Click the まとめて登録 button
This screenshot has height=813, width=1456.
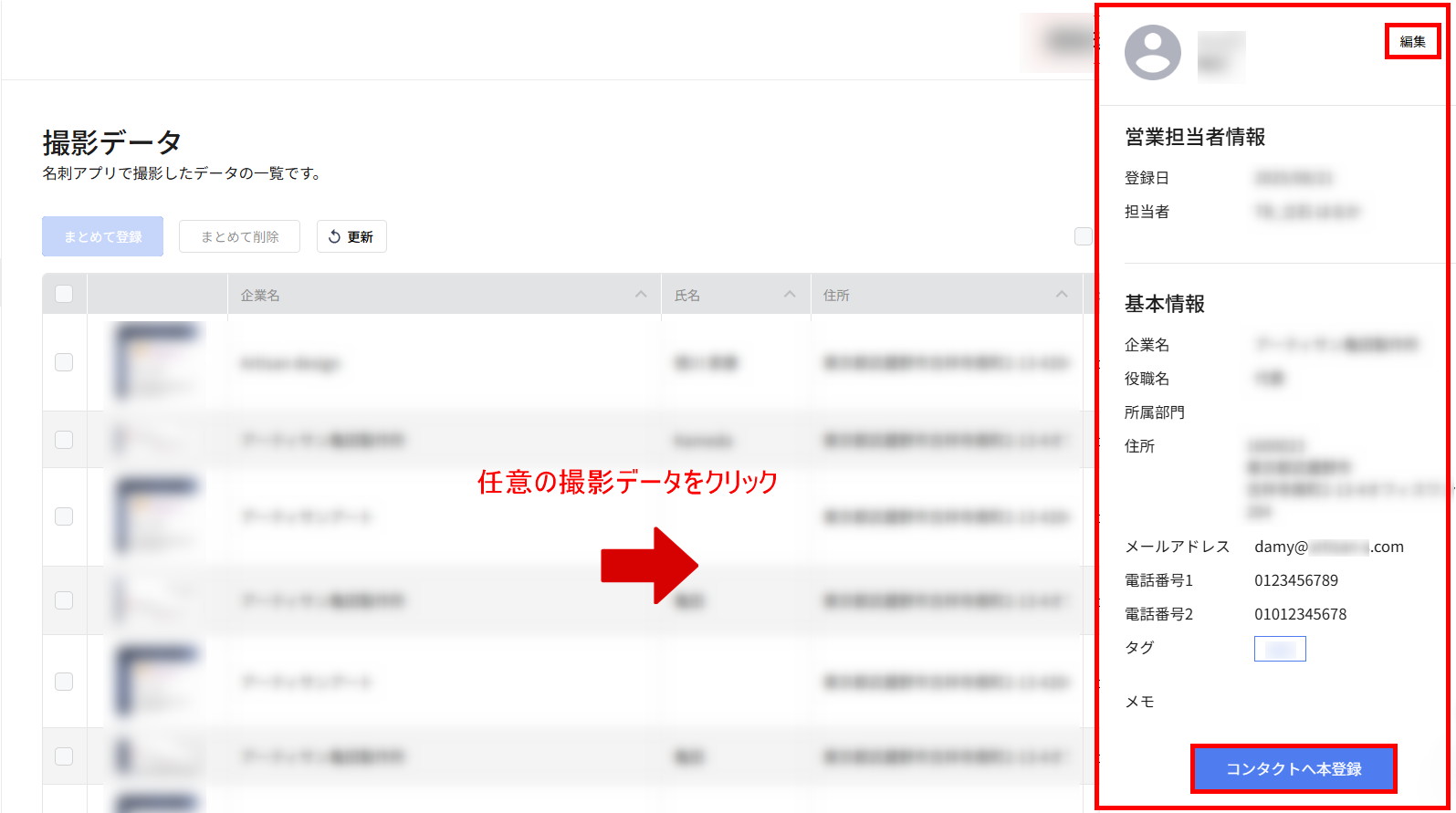pos(102,236)
